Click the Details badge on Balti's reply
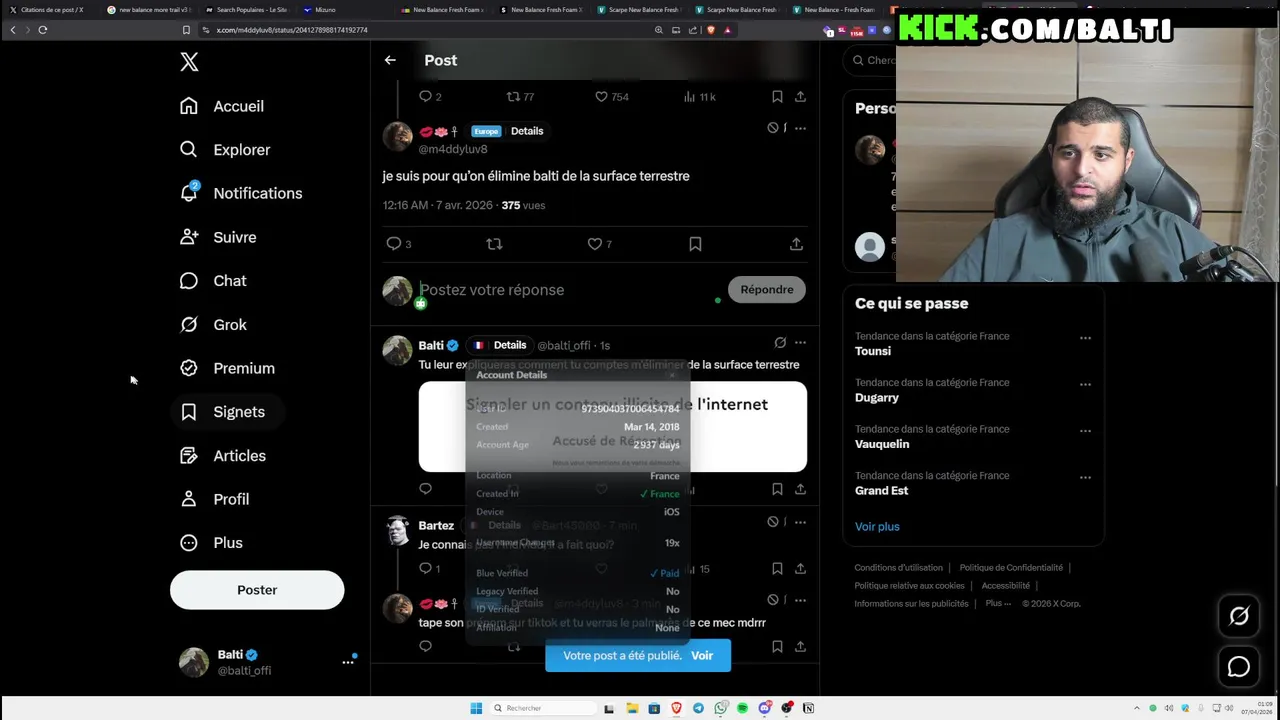 [510, 345]
